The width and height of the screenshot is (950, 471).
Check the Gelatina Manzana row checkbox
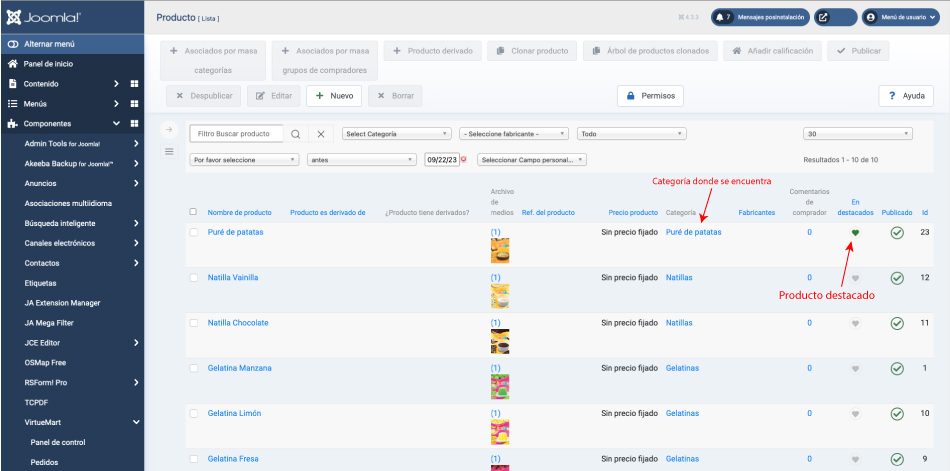[193, 368]
